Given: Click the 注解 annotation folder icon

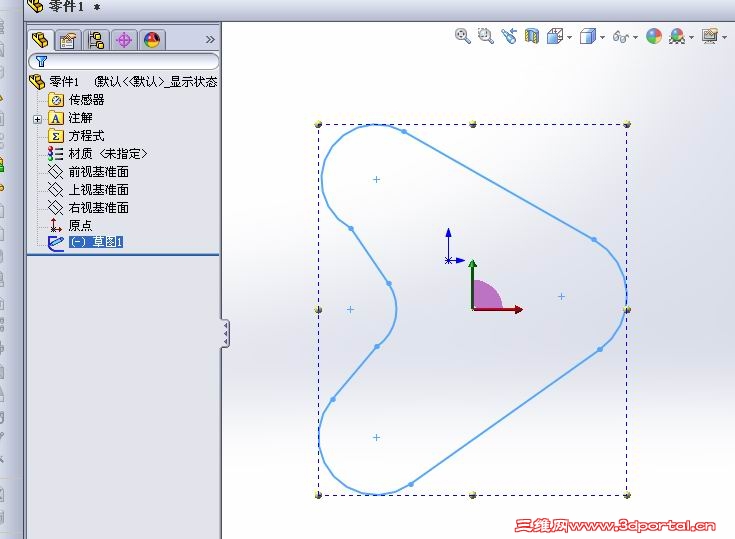Looking at the screenshot, I should [x=56, y=118].
